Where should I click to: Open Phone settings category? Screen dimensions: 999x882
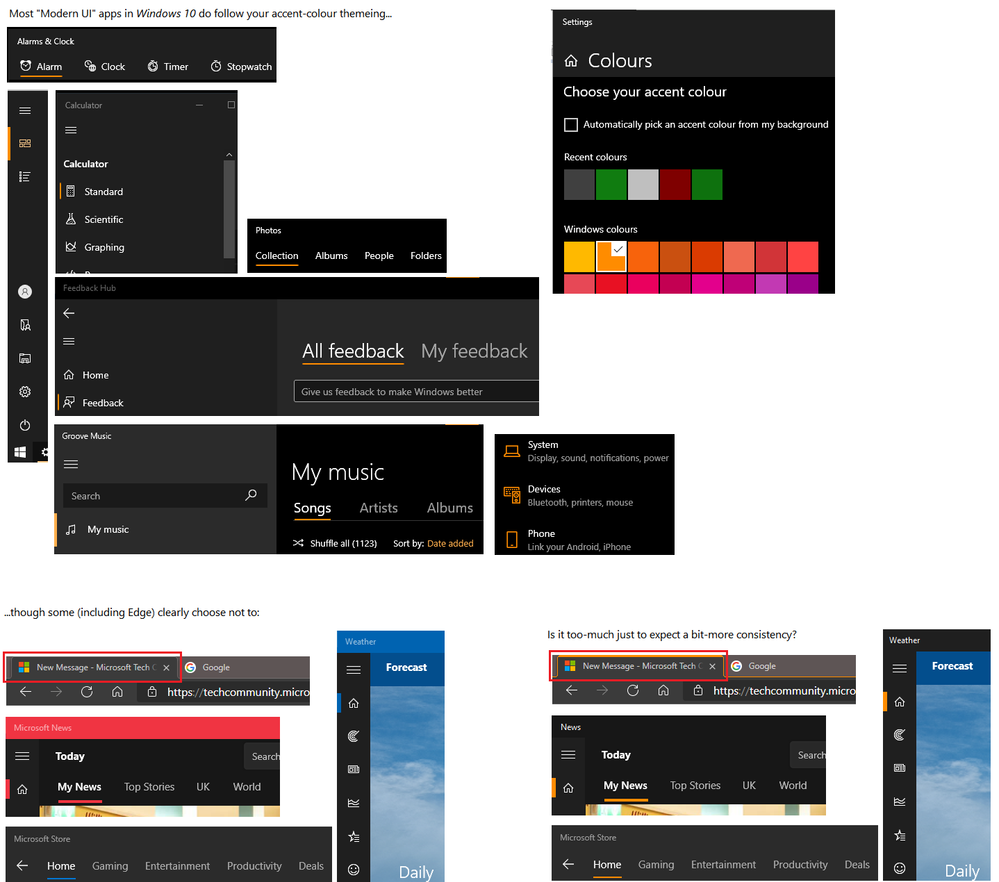click(567, 540)
